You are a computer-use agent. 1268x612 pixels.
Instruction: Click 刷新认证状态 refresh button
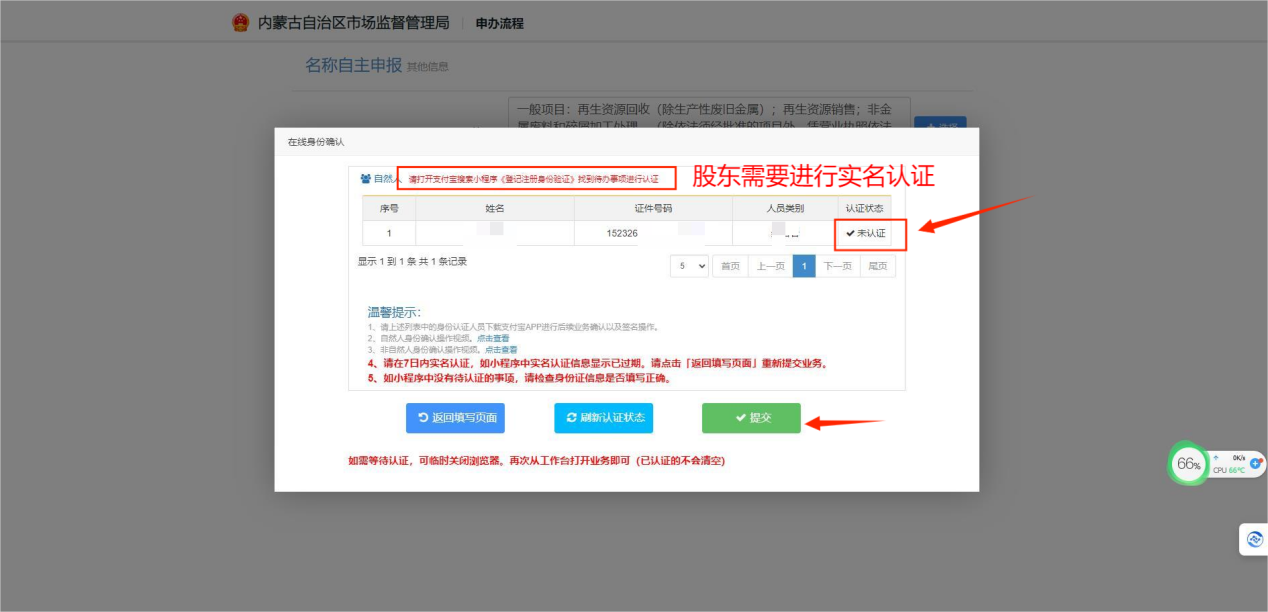(603, 418)
